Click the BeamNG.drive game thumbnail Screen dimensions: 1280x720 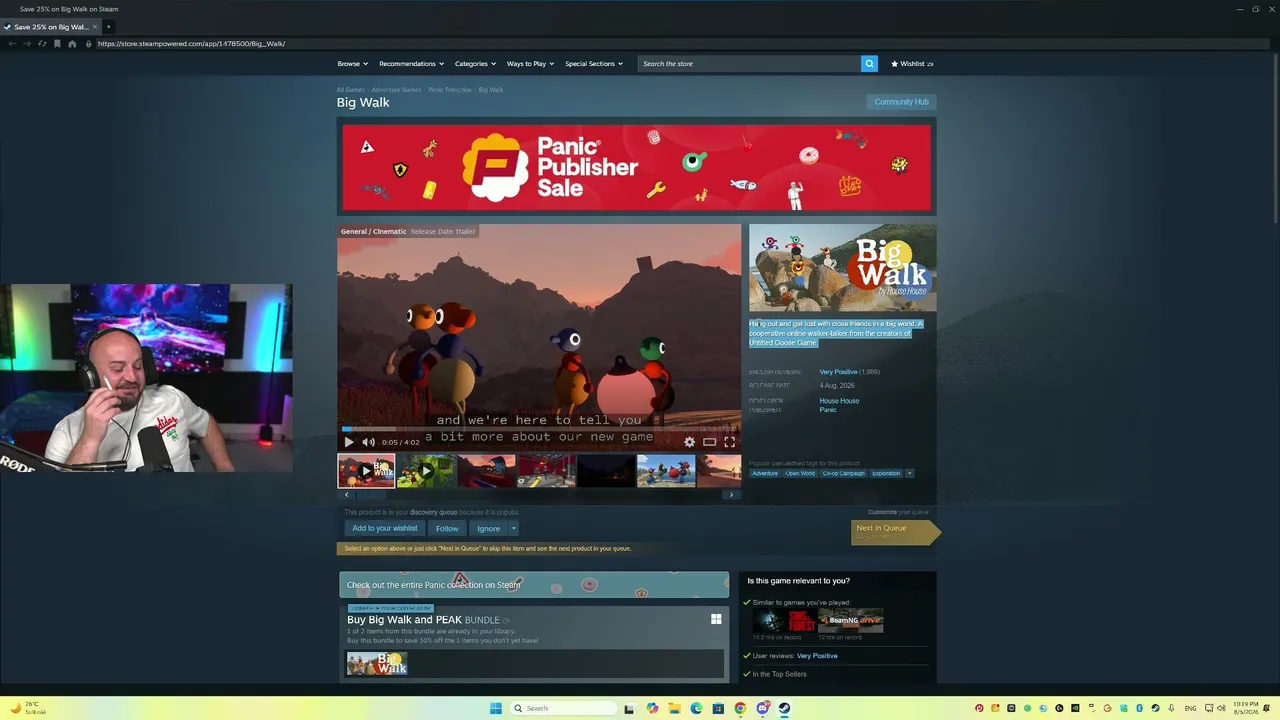851,620
